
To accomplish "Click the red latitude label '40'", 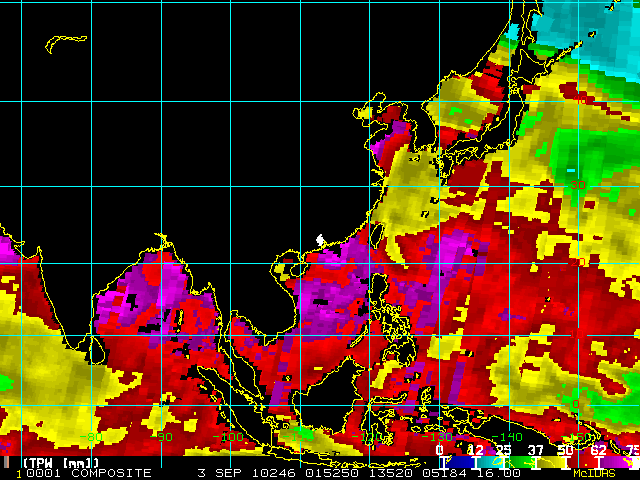I will tap(579, 100).
